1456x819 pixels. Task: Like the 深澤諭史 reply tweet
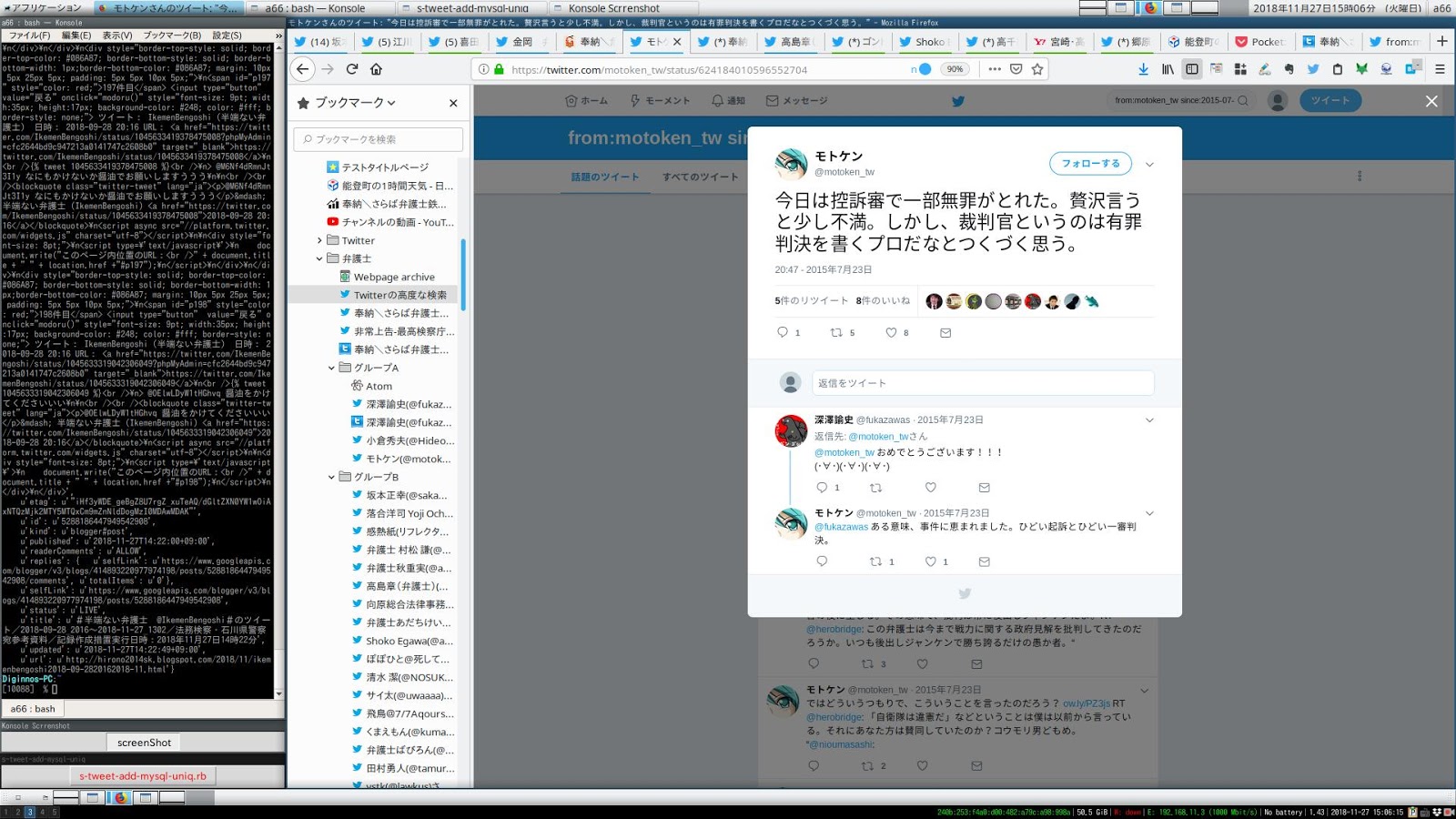pos(930,488)
